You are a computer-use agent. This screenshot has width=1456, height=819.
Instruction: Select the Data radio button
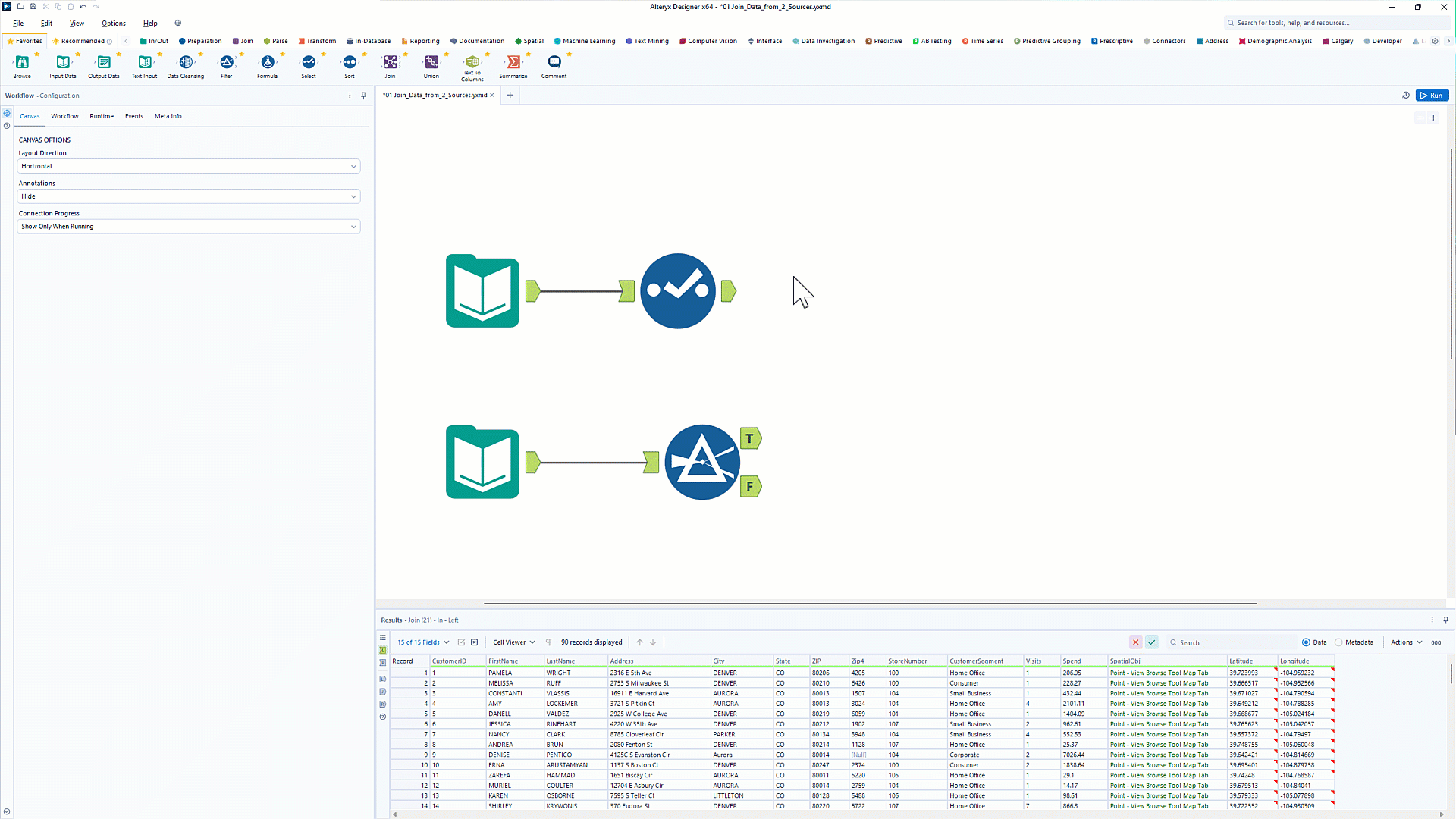1306,642
